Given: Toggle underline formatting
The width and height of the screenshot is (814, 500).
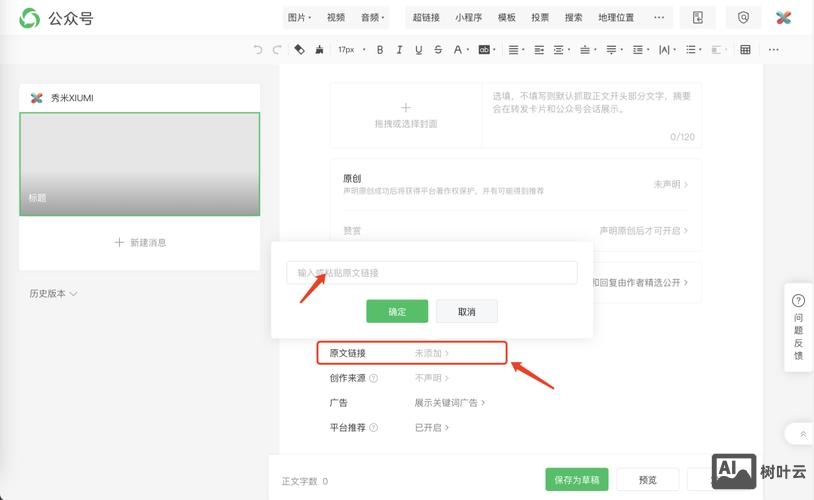Looking at the screenshot, I should (x=418, y=50).
